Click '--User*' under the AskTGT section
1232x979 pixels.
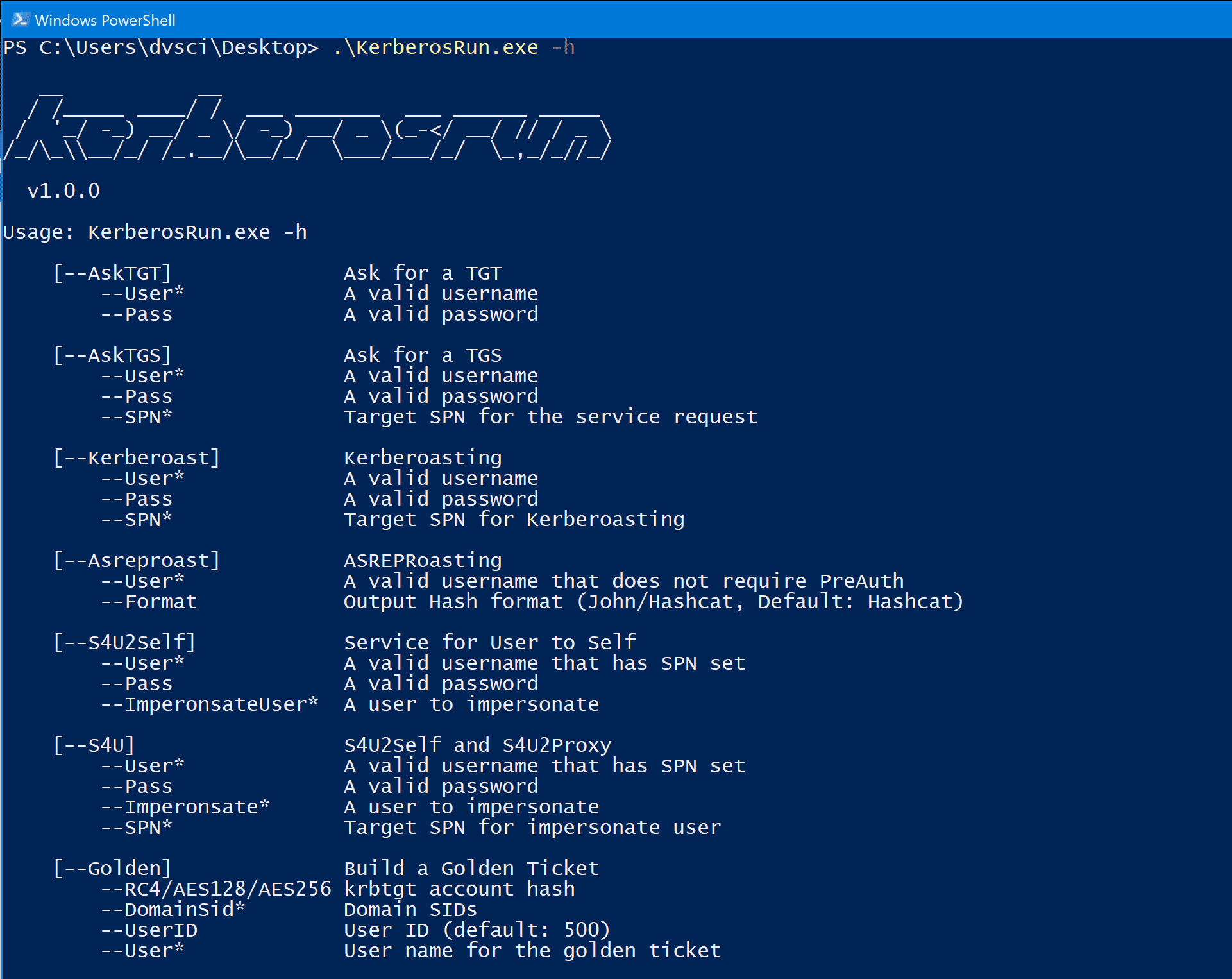click(x=142, y=294)
